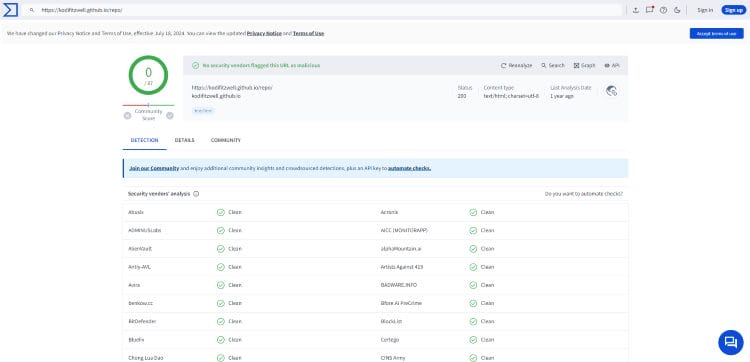Click Do you want to automate checks?
750x362 pixels.
click(584, 194)
